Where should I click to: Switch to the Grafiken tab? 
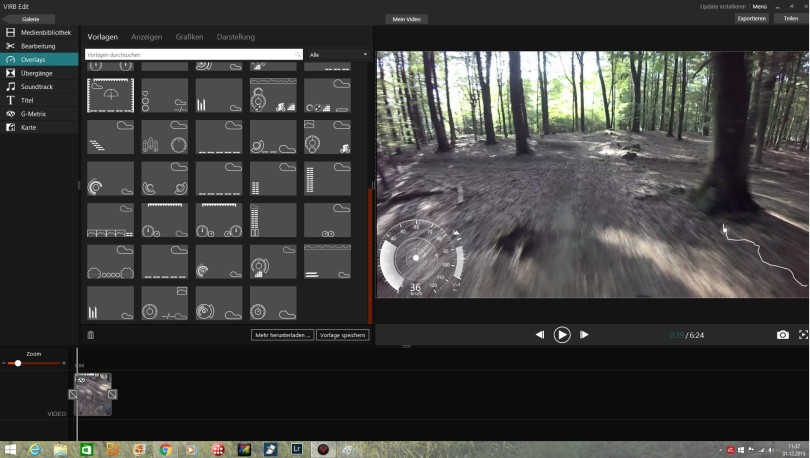(189, 37)
